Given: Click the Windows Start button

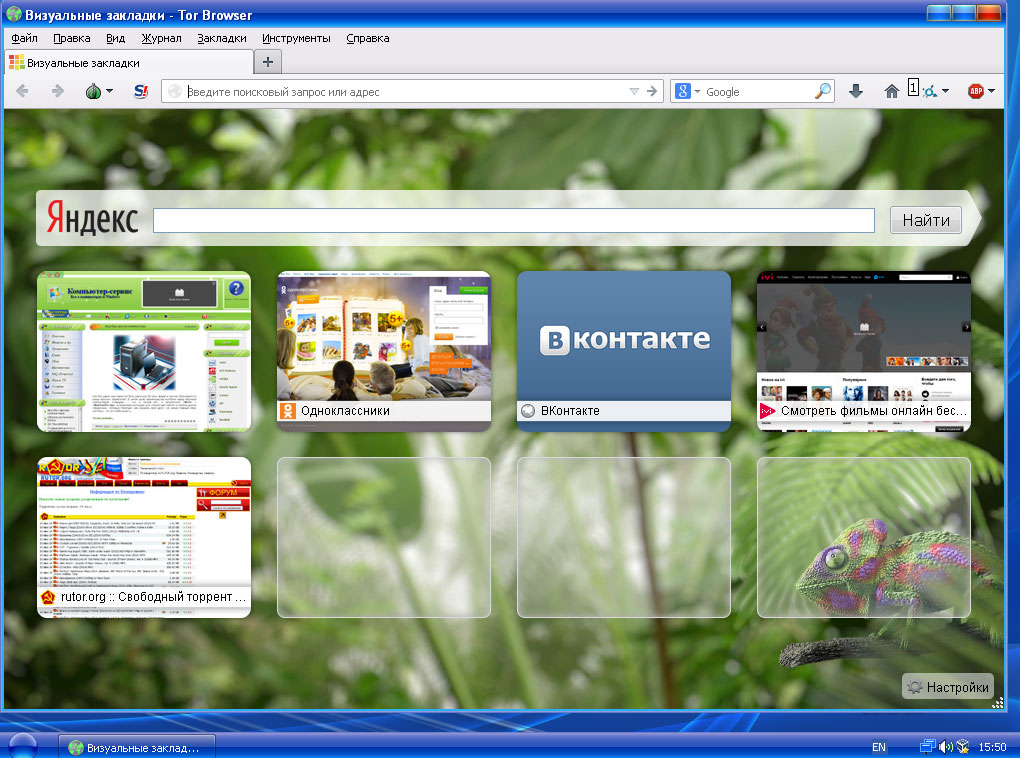Looking at the screenshot, I should (22, 746).
